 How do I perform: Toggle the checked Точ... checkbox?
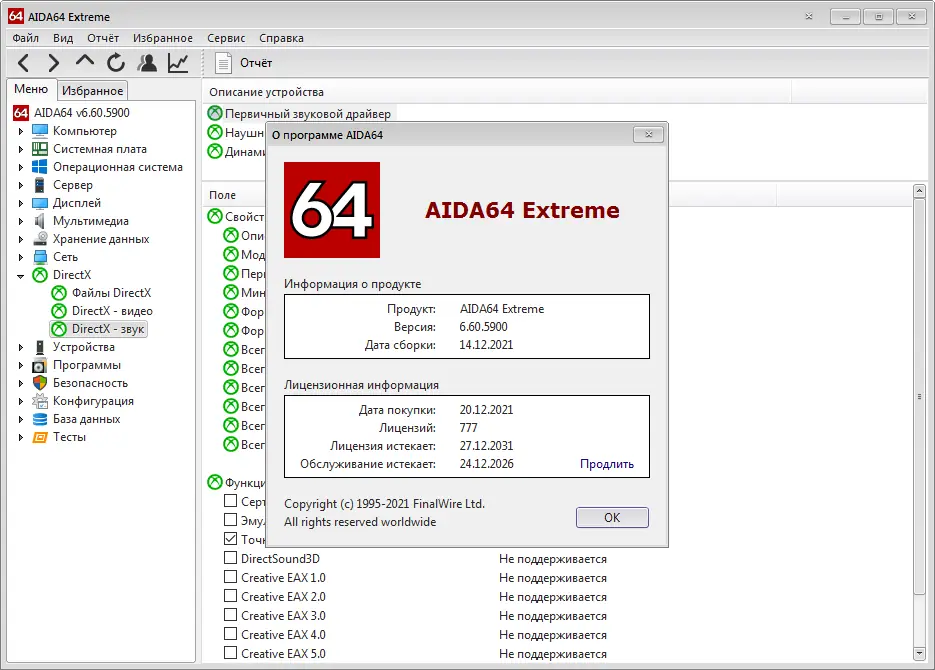pos(230,539)
